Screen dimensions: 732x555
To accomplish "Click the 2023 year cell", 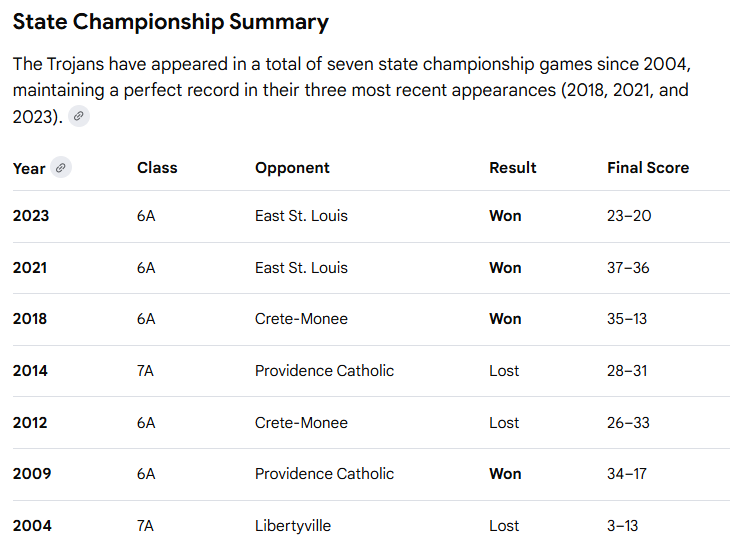I will (x=31, y=216).
